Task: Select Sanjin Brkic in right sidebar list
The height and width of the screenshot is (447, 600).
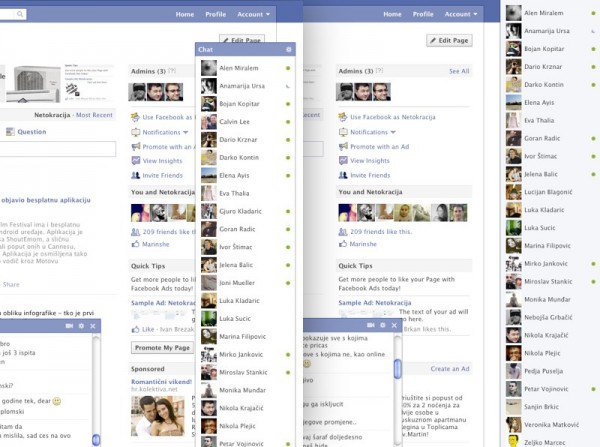Action: point(551,407)
